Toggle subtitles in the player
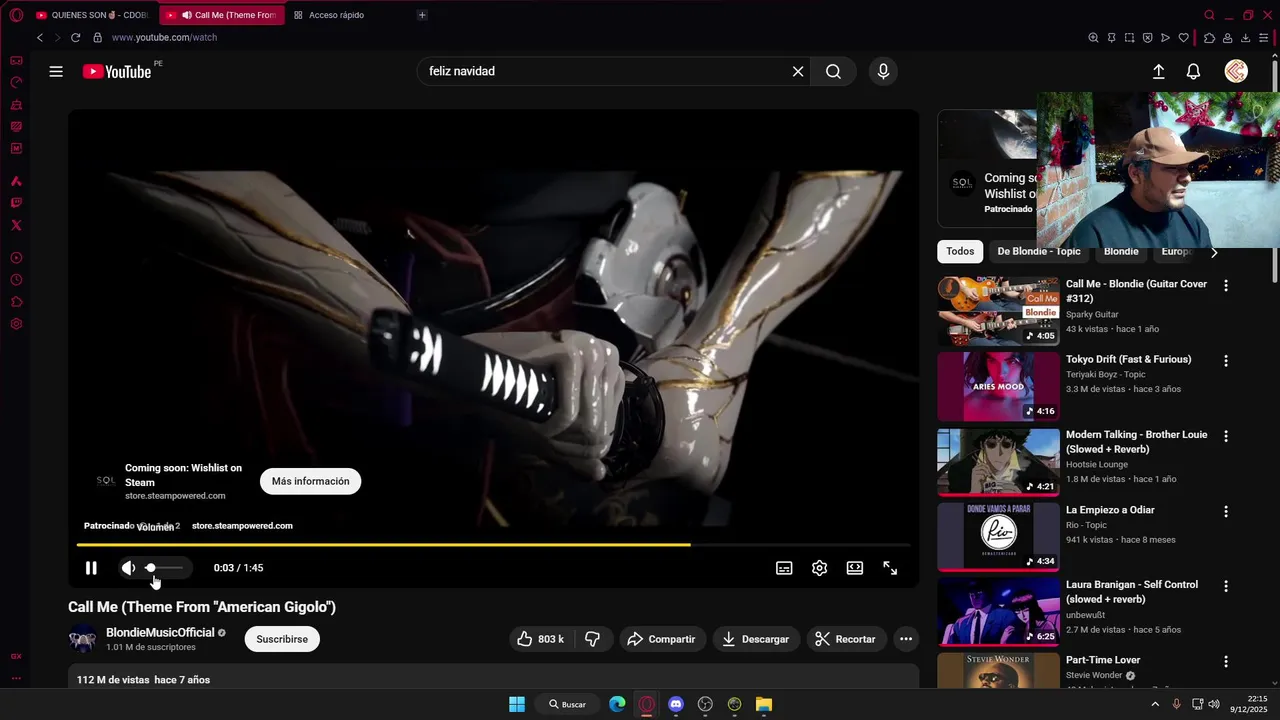The height and width of the screenshot is (720, 1280). tap(784, 568)
